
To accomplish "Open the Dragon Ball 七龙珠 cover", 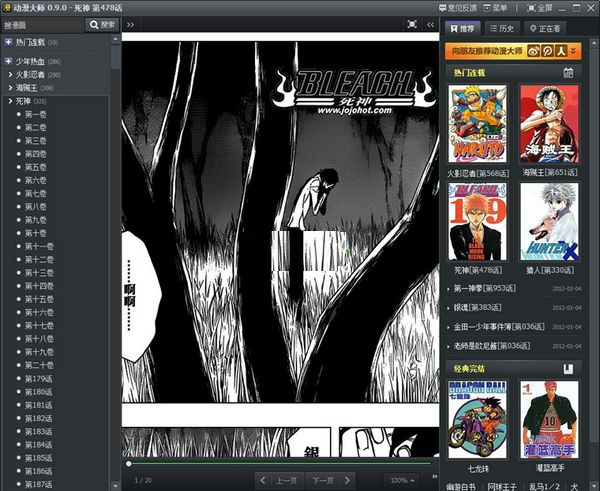I will tap(478, 419).
